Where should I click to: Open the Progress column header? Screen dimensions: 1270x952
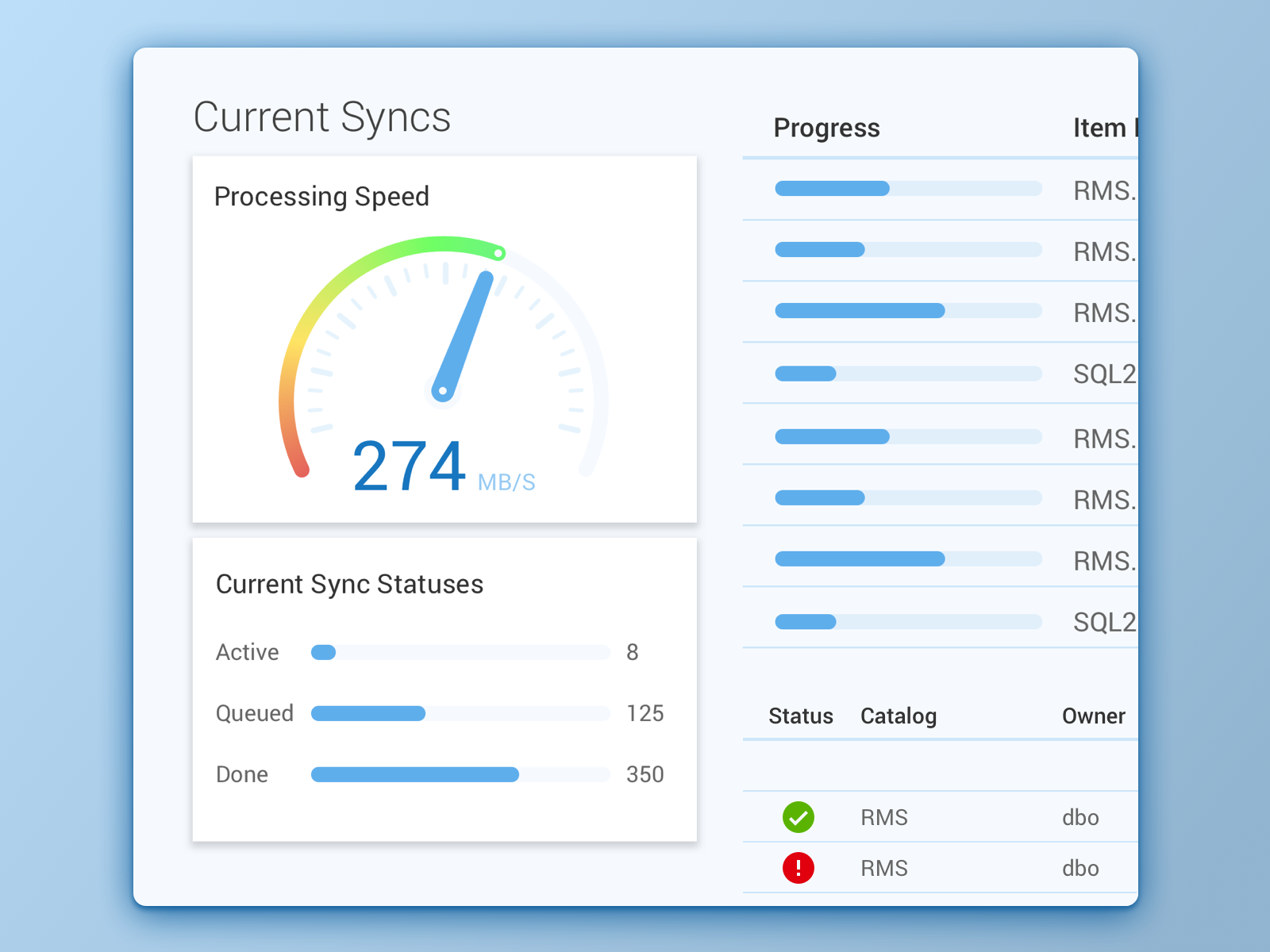click(x=827, y=128)
